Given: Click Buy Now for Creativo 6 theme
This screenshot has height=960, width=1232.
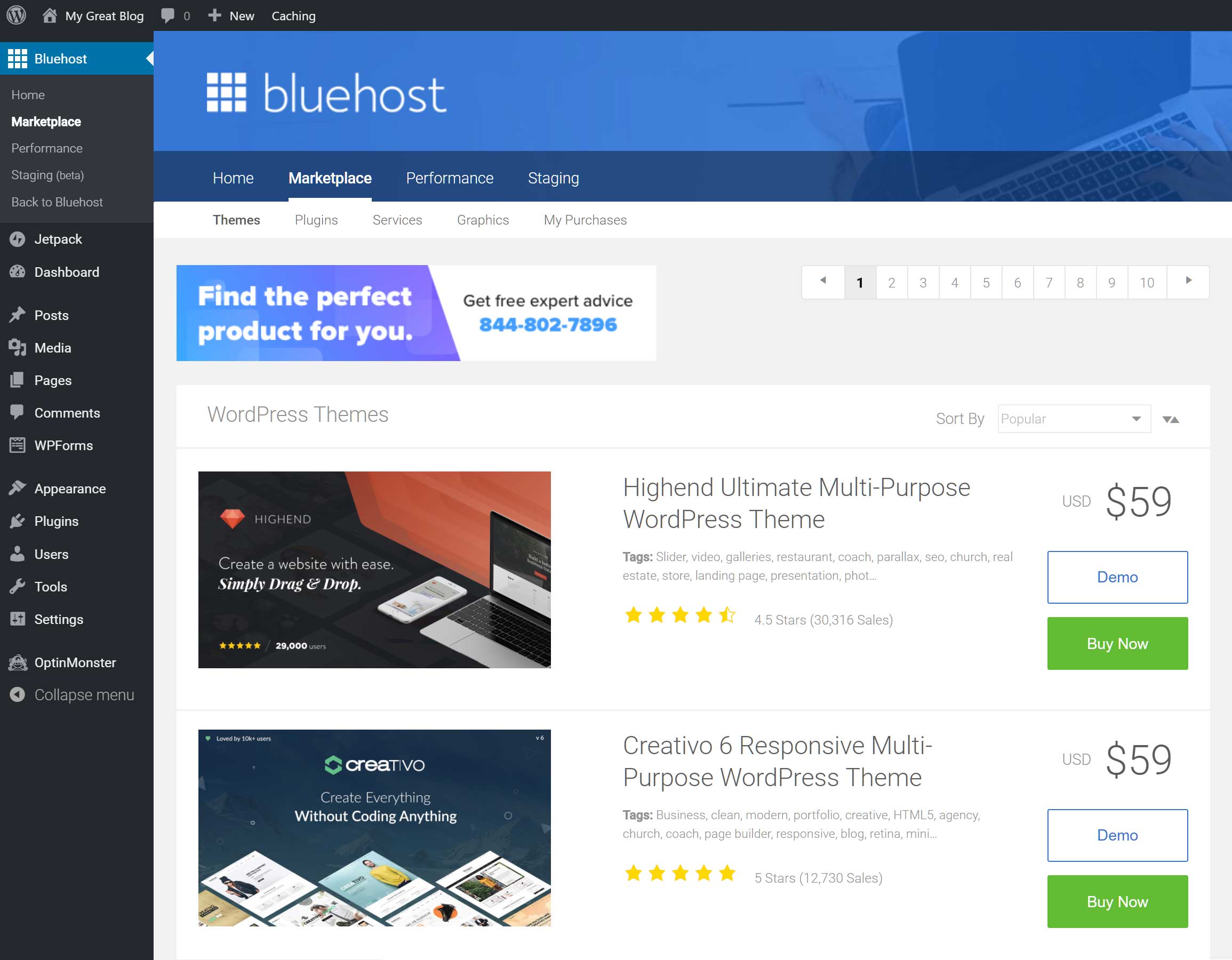Looking at the screenshot, I should [1117, 902].
